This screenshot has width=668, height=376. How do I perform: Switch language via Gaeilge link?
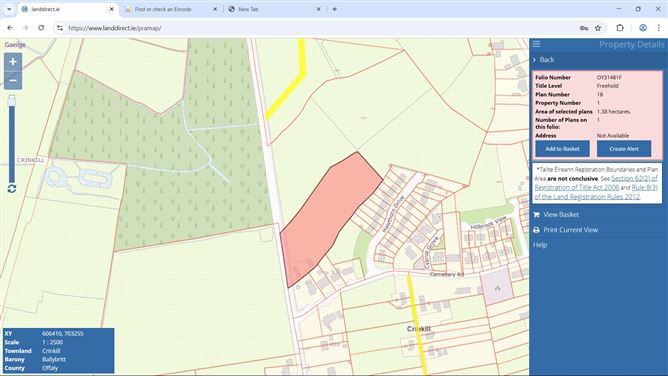(15, 44)
